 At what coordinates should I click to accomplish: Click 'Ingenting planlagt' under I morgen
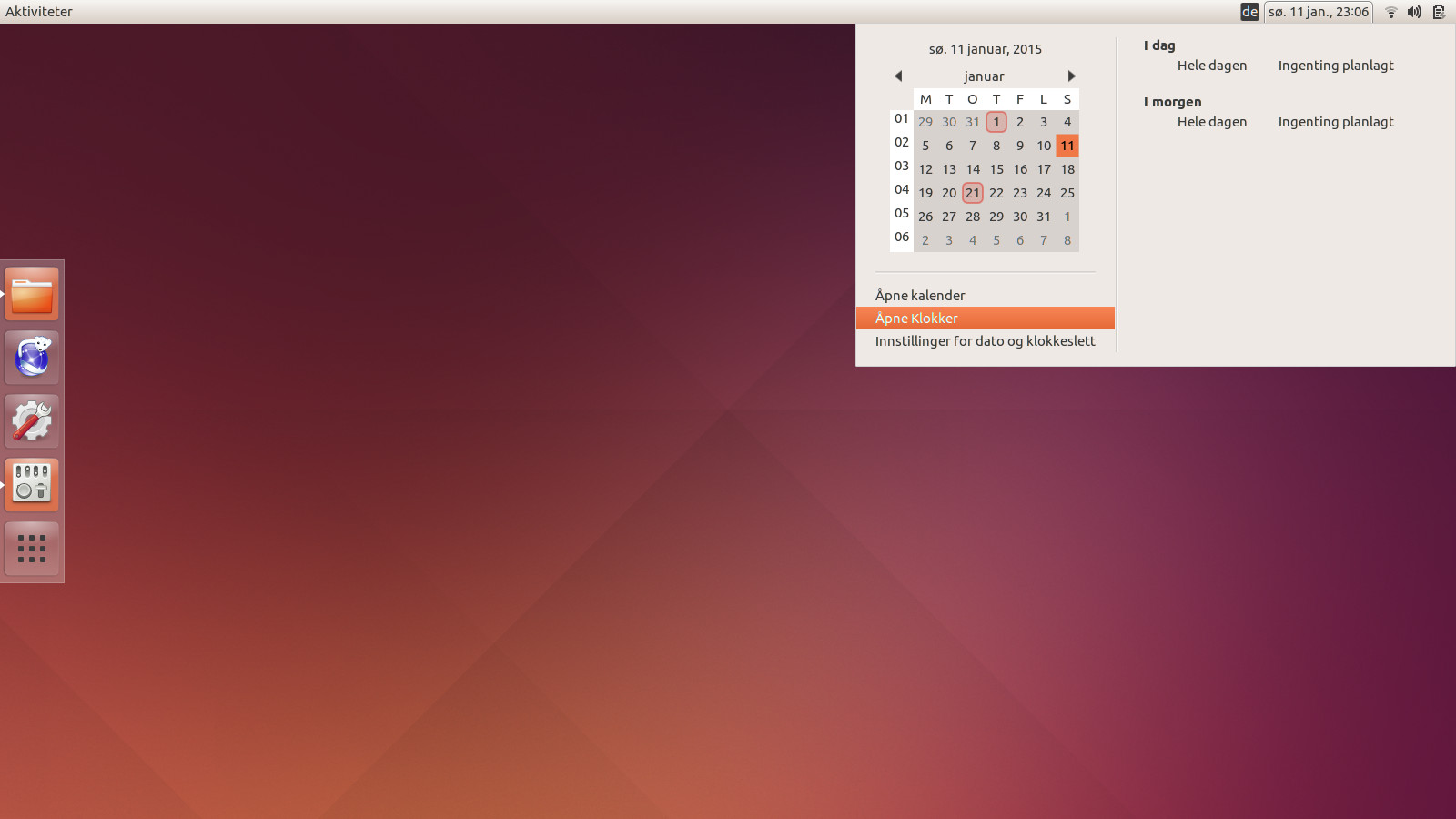click(1336, 122)
